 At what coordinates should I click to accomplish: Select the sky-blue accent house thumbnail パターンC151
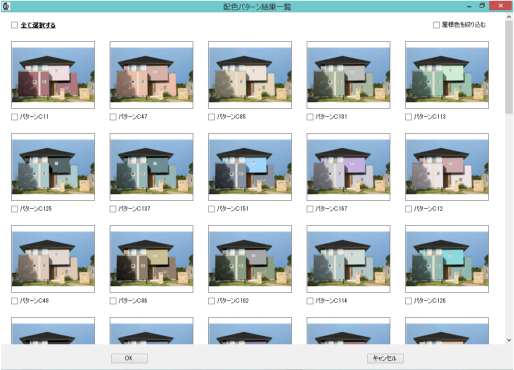pos(250,167)
